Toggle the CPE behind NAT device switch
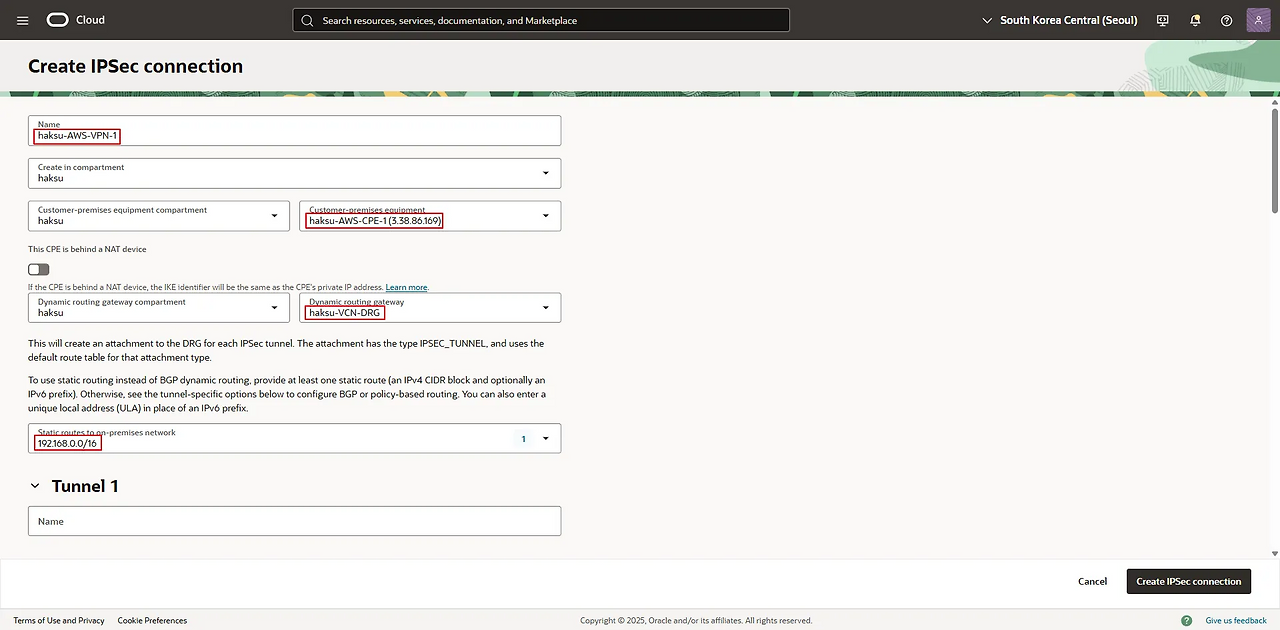Screen dimensions: 1280x630 39,269
